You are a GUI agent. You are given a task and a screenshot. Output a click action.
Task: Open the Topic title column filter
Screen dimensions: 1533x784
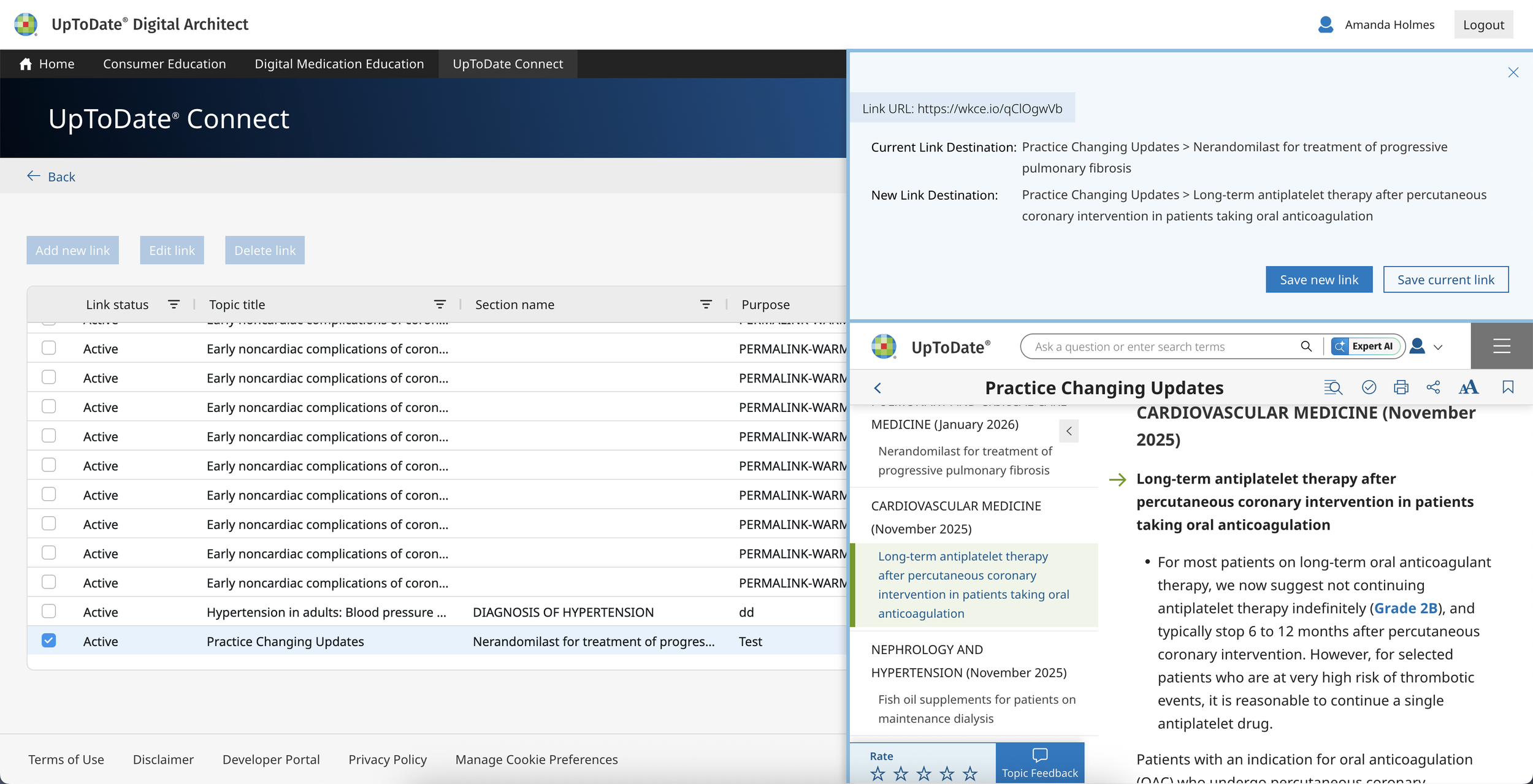tap(440, 305)
